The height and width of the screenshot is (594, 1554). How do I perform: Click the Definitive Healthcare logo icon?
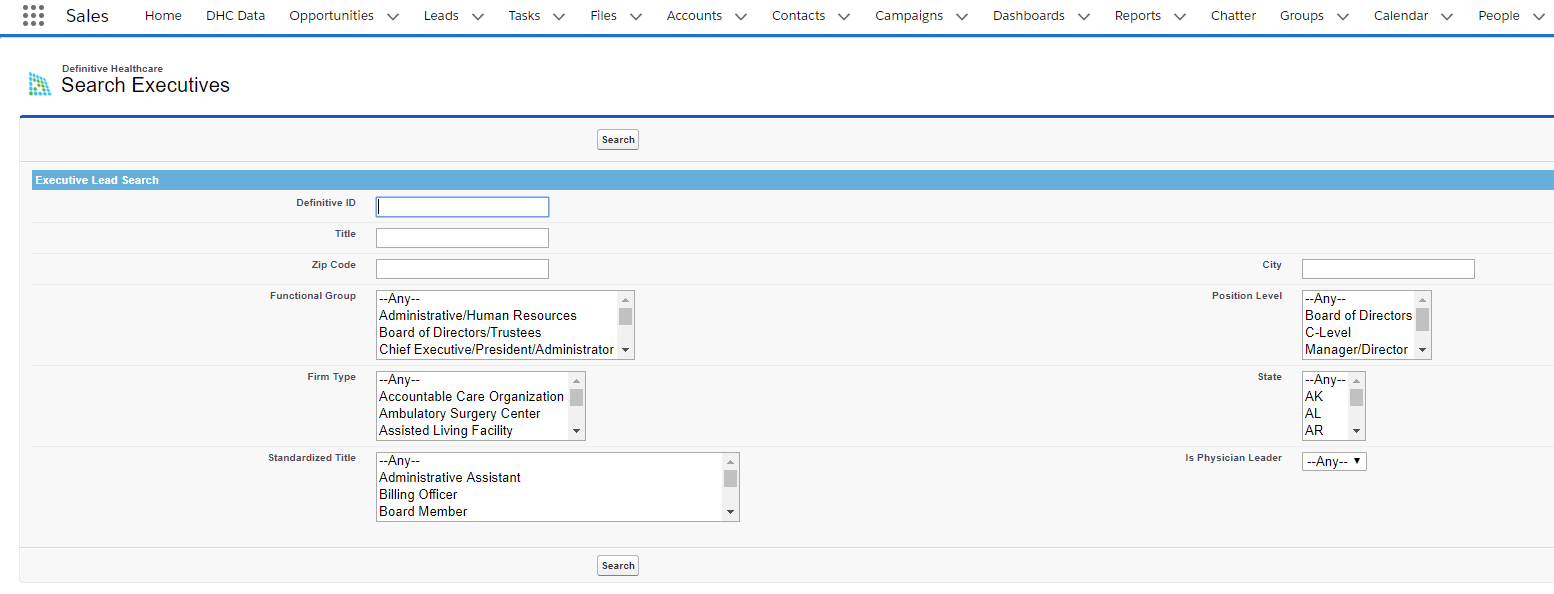pyautogui.click(x=39, y=84)
